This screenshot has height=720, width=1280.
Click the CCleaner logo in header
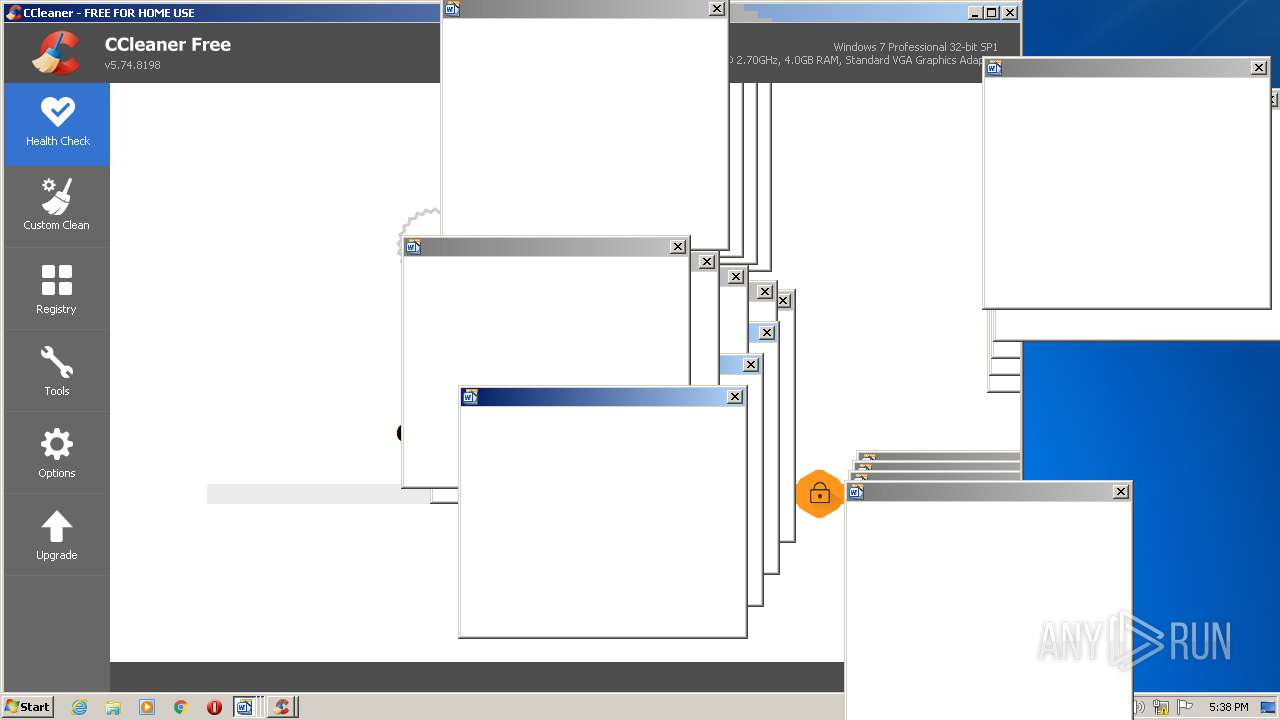click(56, 53)
